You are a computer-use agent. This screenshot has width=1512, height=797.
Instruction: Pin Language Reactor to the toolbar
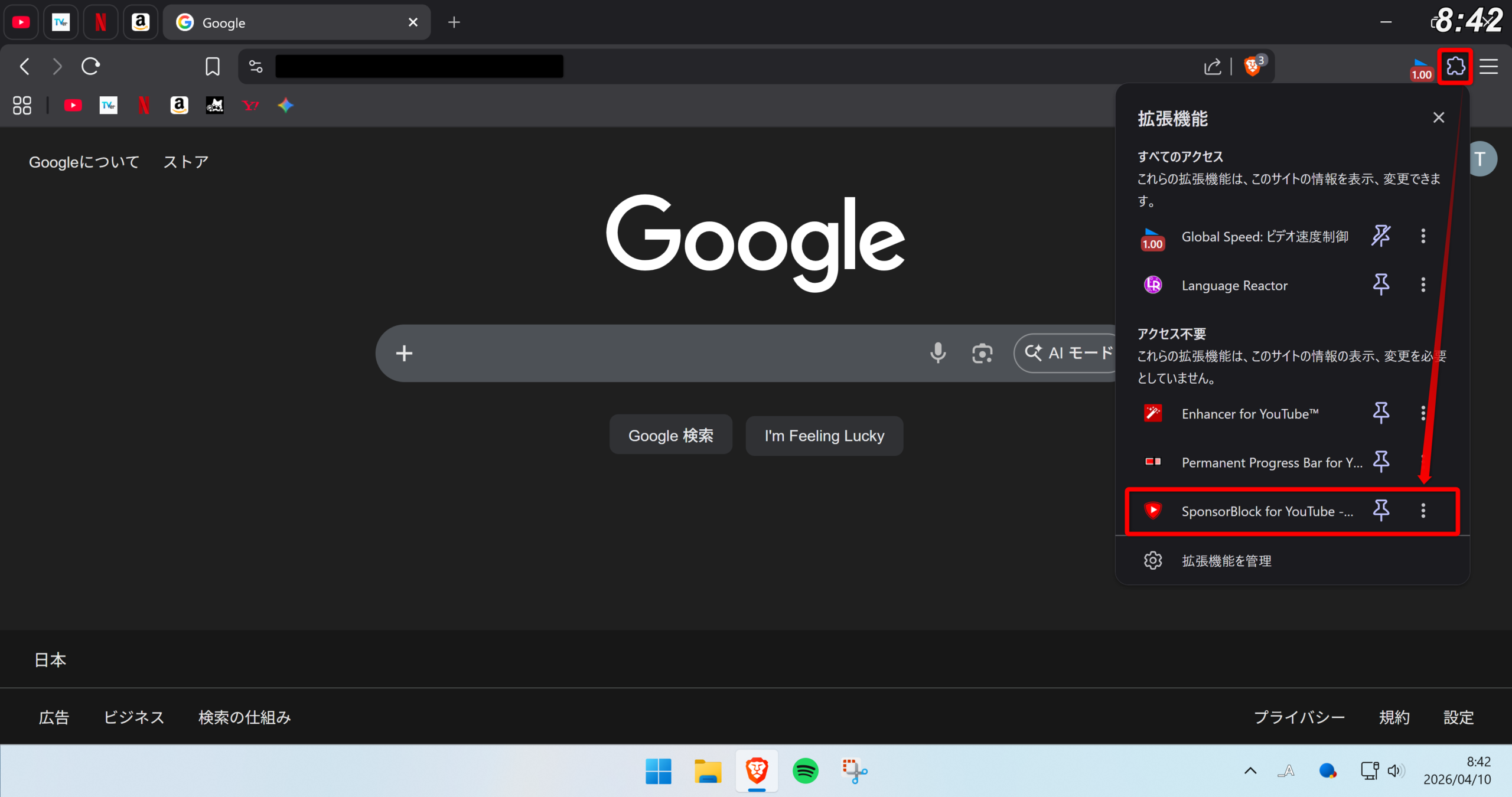[x=1381, y=285]
